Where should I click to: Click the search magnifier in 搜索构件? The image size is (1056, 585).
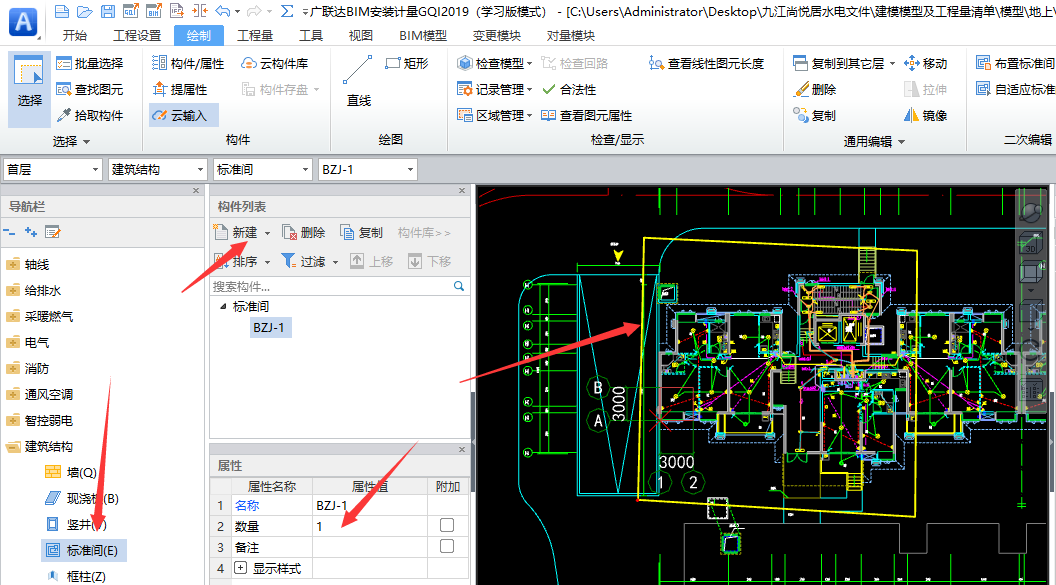(x=459, y=286)
